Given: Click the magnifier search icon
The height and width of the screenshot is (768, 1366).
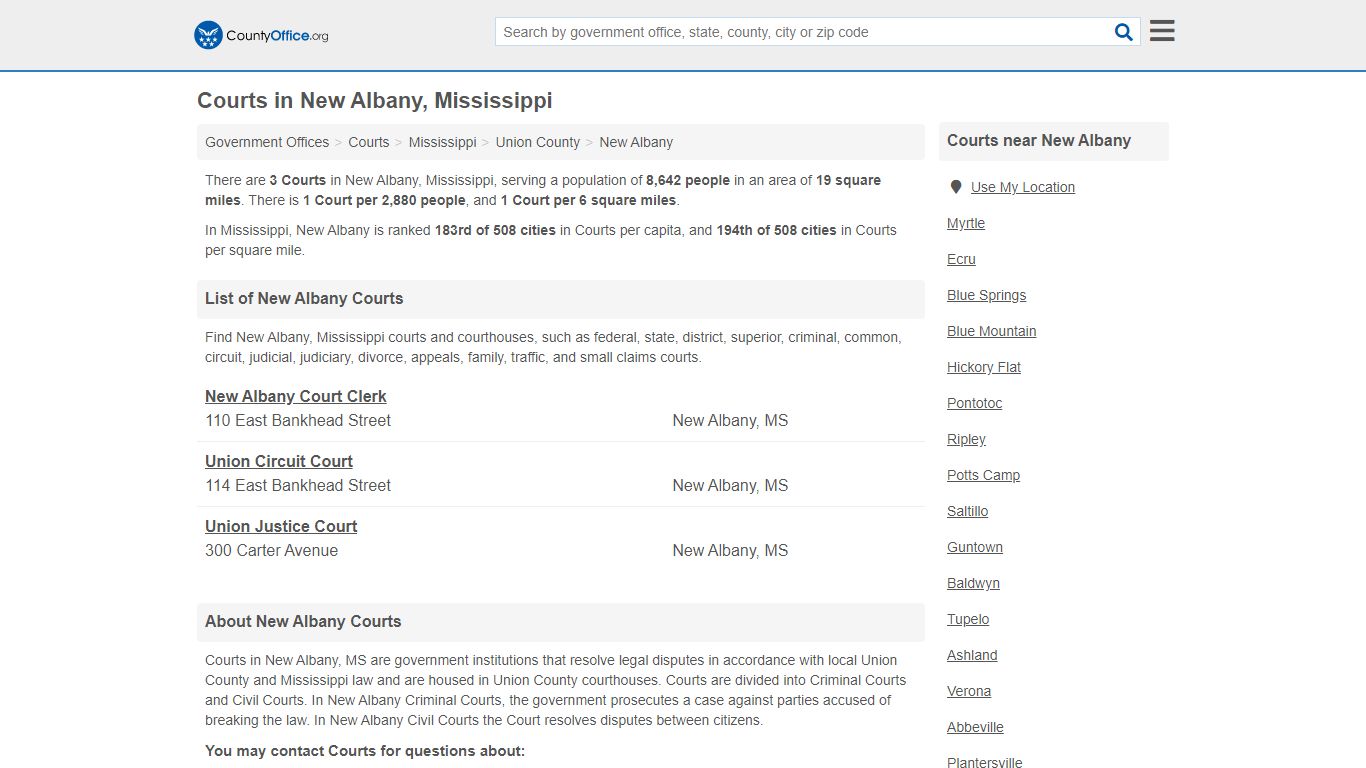Looking at the screenshot, I should (x=1124, y=32).
